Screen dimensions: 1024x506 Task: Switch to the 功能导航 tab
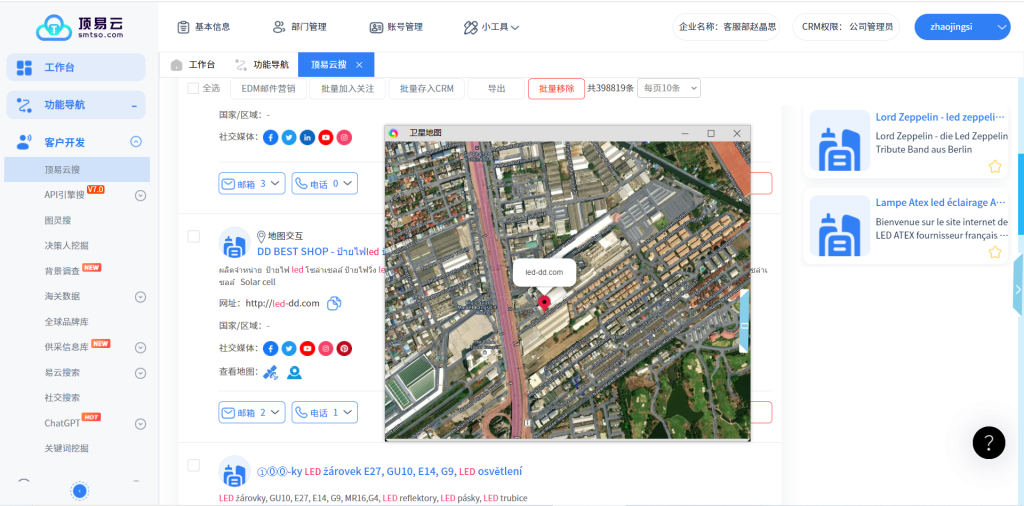(262, 65)
